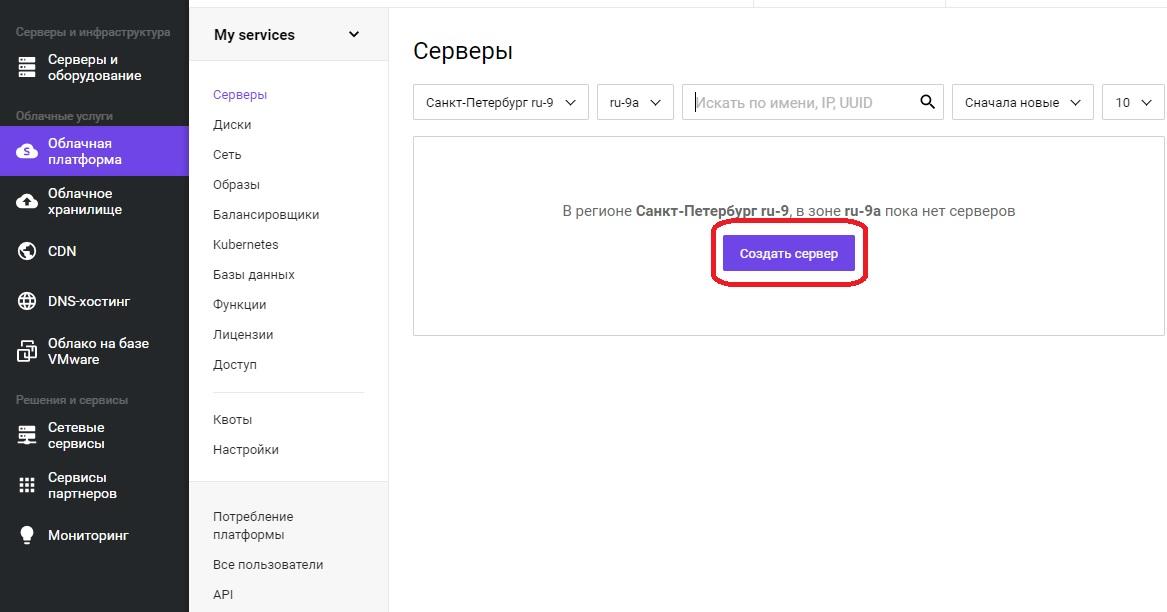The height and width of the screenshot is (612, 1167).
Task: Click the server search input field
Action: click(800, 102)
